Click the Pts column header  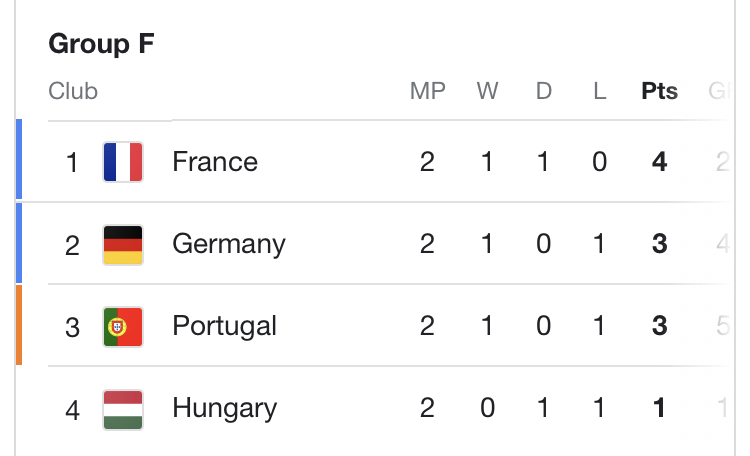point(659,91)
